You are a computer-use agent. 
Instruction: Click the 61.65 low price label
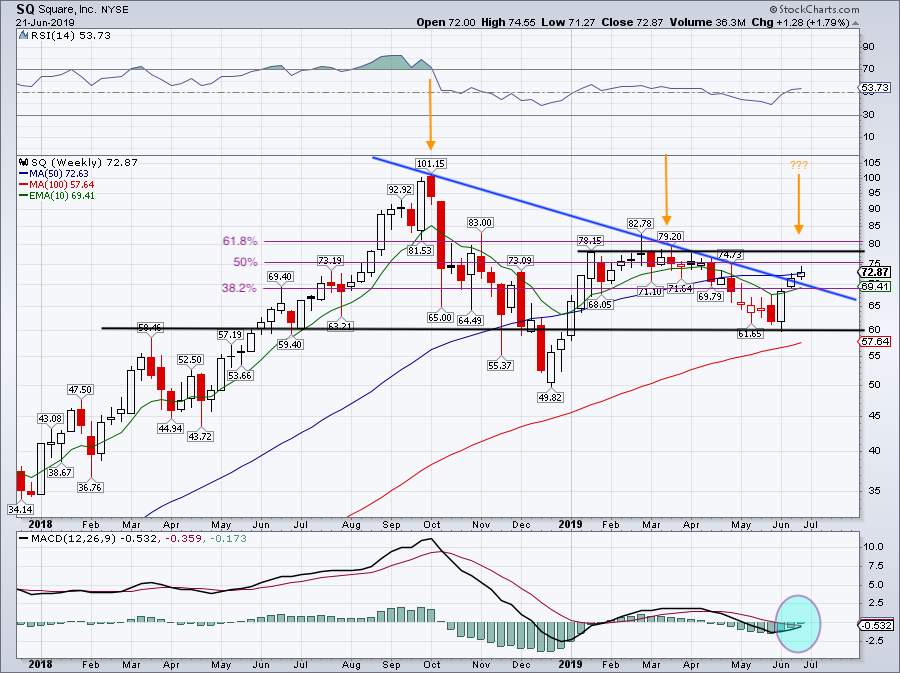pos(750,333)
